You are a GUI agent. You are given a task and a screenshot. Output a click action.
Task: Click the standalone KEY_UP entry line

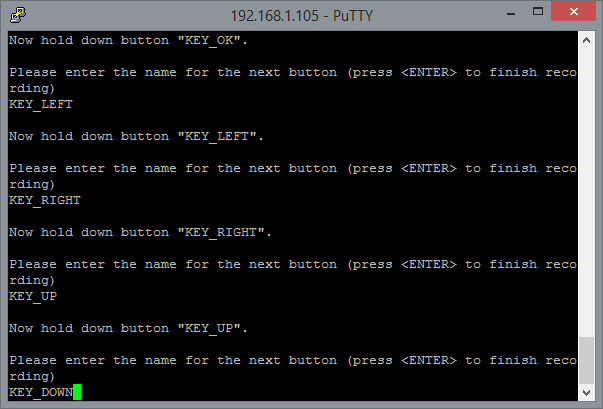(33, 296)
